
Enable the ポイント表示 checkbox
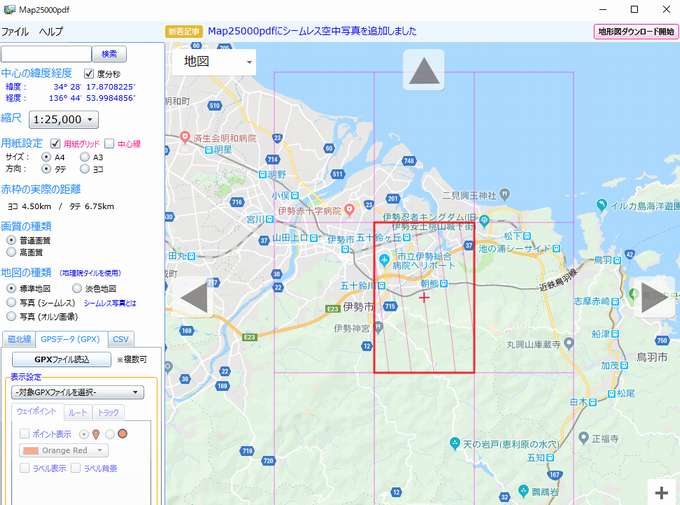(25, 433)
